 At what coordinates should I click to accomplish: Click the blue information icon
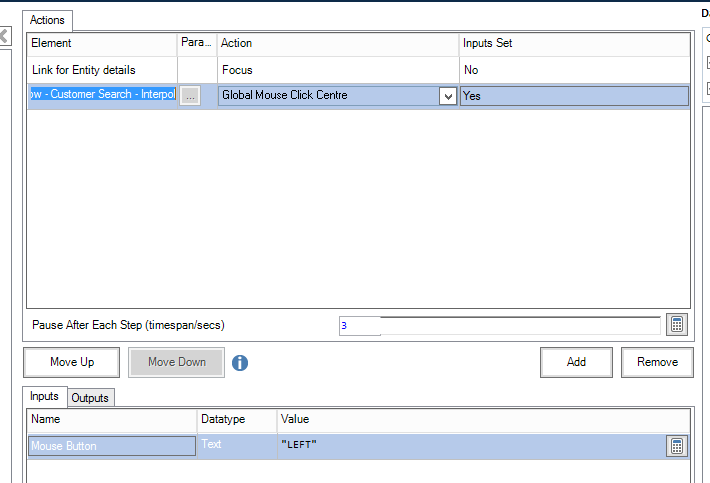point(240,363)
